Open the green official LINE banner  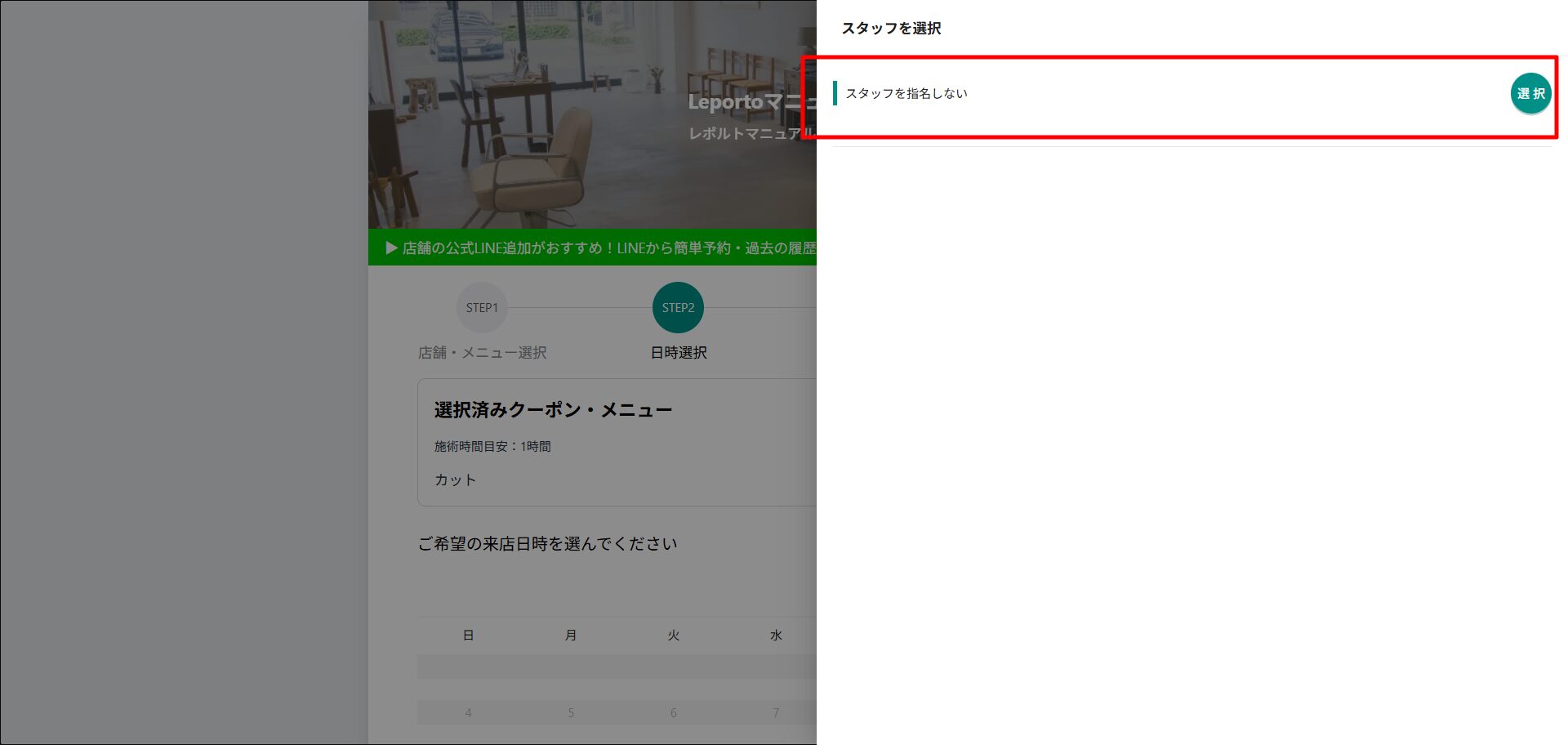click(x=592, y=248)
